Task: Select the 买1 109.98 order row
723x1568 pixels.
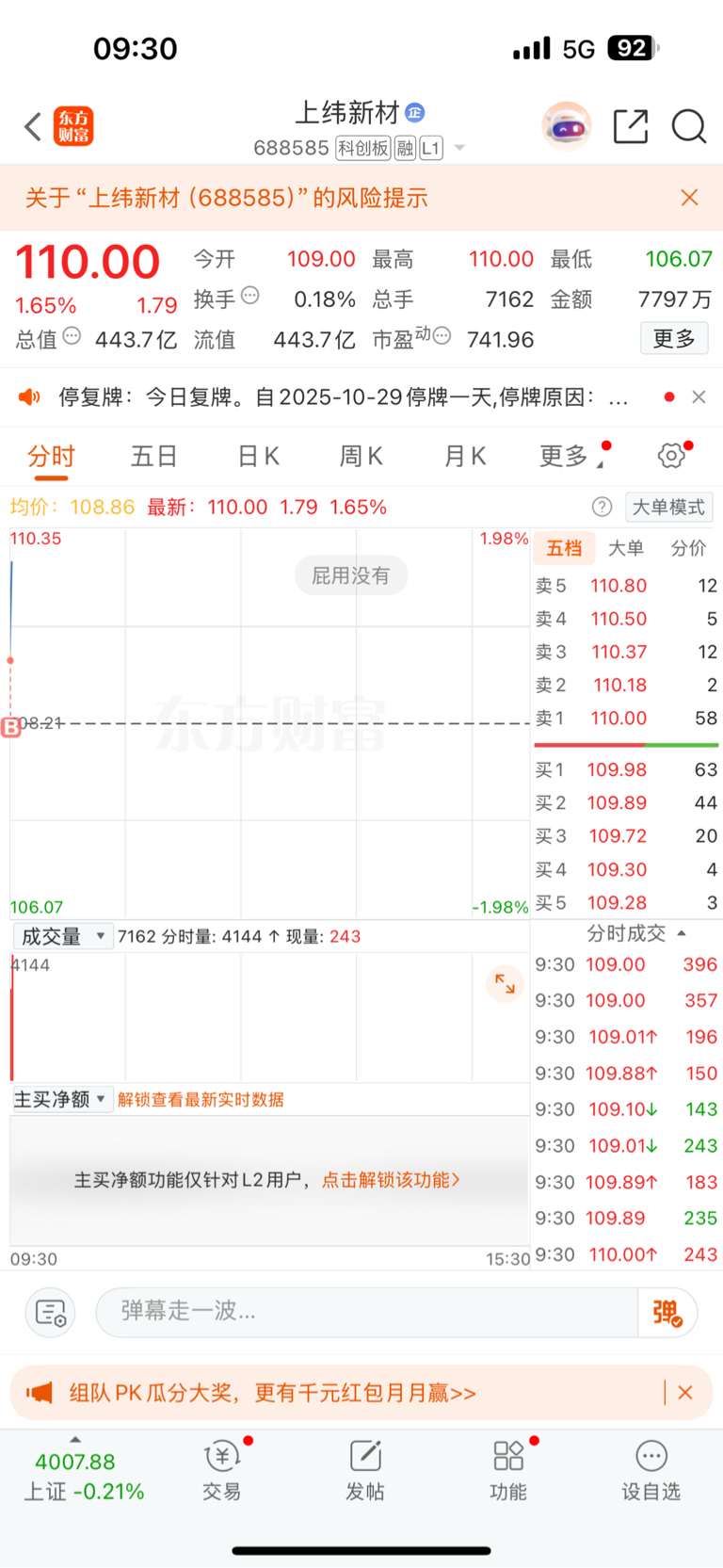Action: pos(626,770)
